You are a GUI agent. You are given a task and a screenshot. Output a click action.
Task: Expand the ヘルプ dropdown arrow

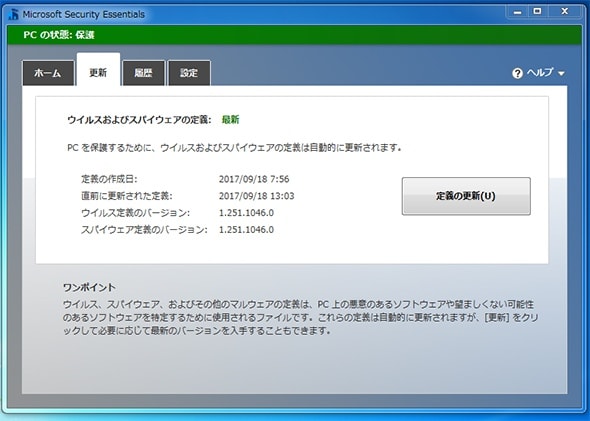pos(561,74)
